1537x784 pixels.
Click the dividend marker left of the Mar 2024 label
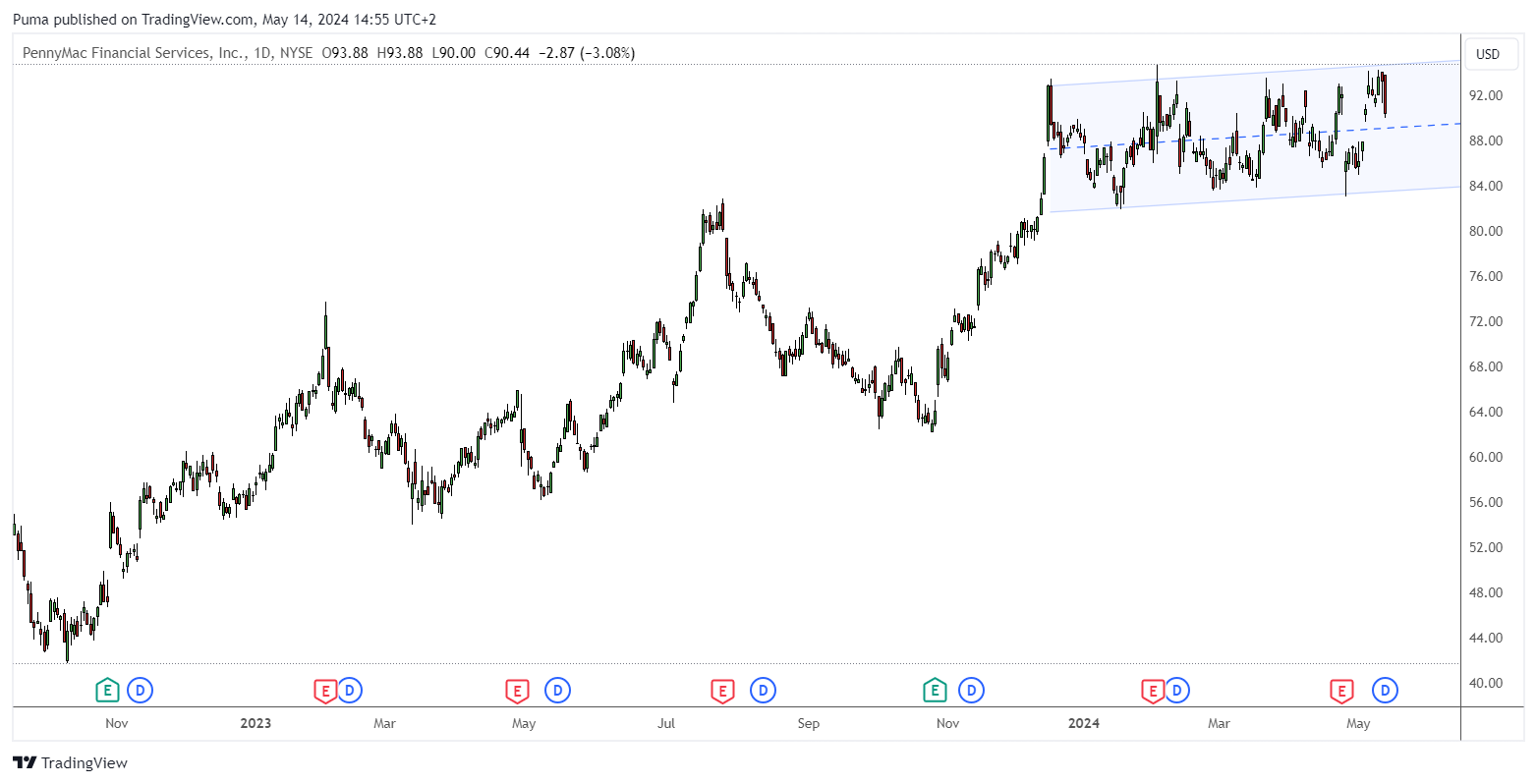tap(1177, 691)
